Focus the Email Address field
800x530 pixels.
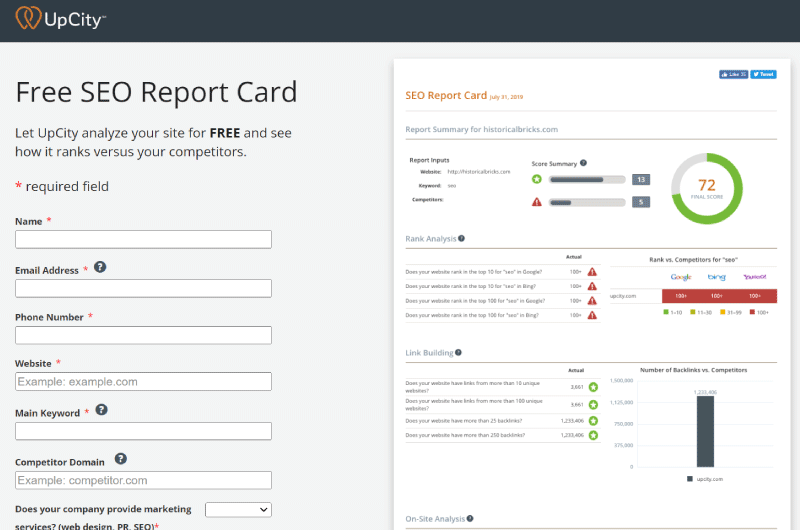[x=143, y=288]
